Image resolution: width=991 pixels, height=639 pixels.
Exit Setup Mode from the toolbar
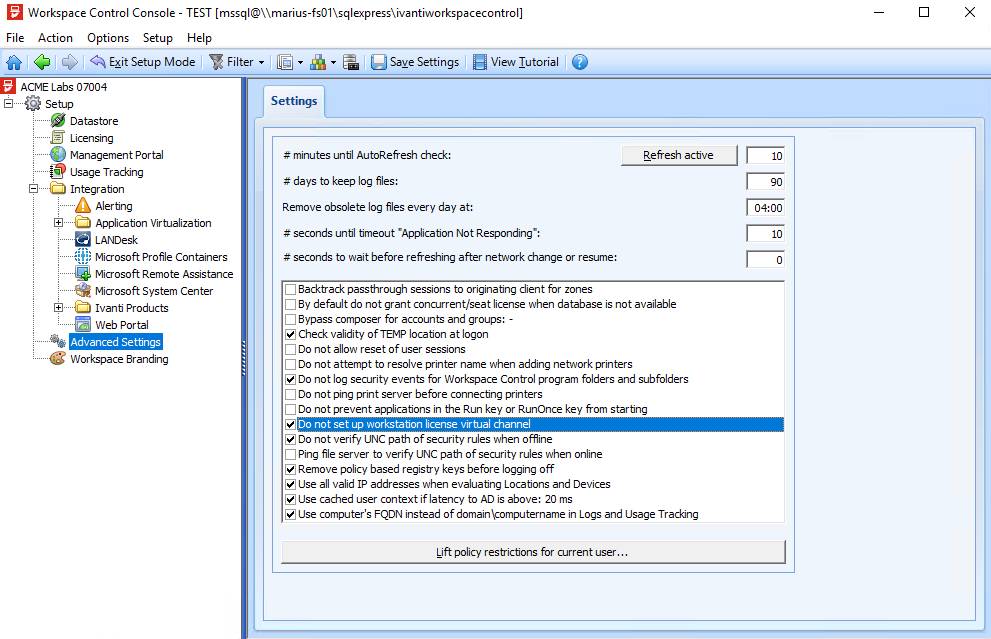[x=143, y=62]
